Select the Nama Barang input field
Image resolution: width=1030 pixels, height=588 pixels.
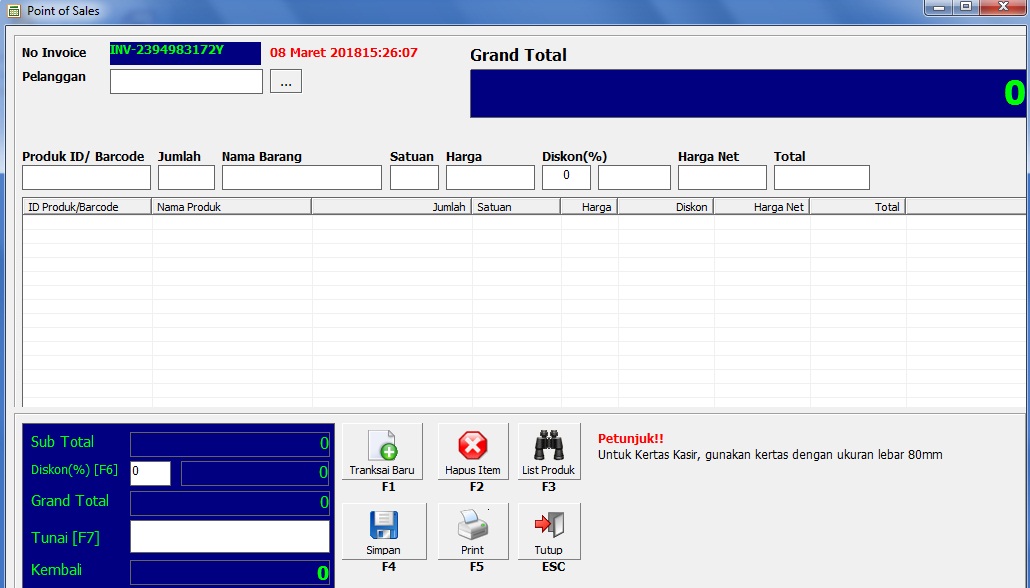click(x=301, y=176)
